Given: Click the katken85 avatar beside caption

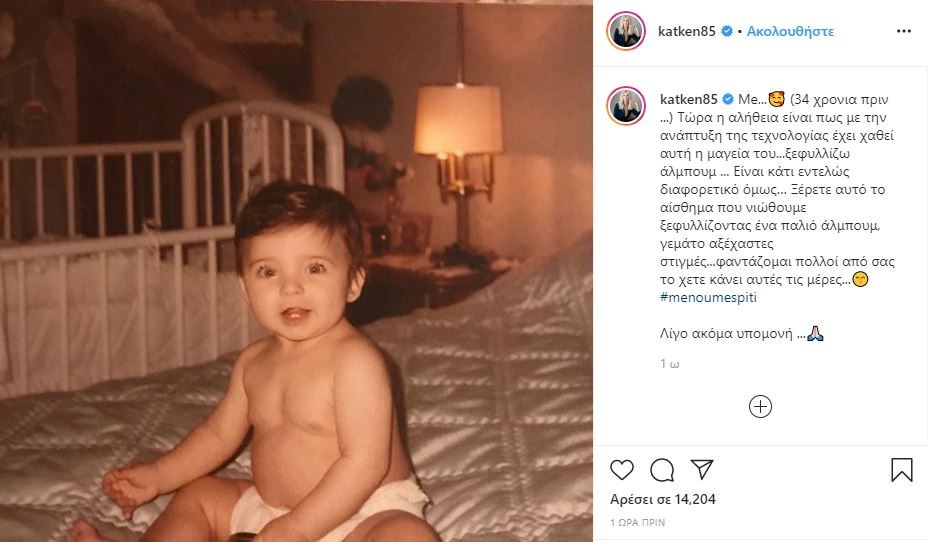Looking at the screenshot, I should (626, 106).
